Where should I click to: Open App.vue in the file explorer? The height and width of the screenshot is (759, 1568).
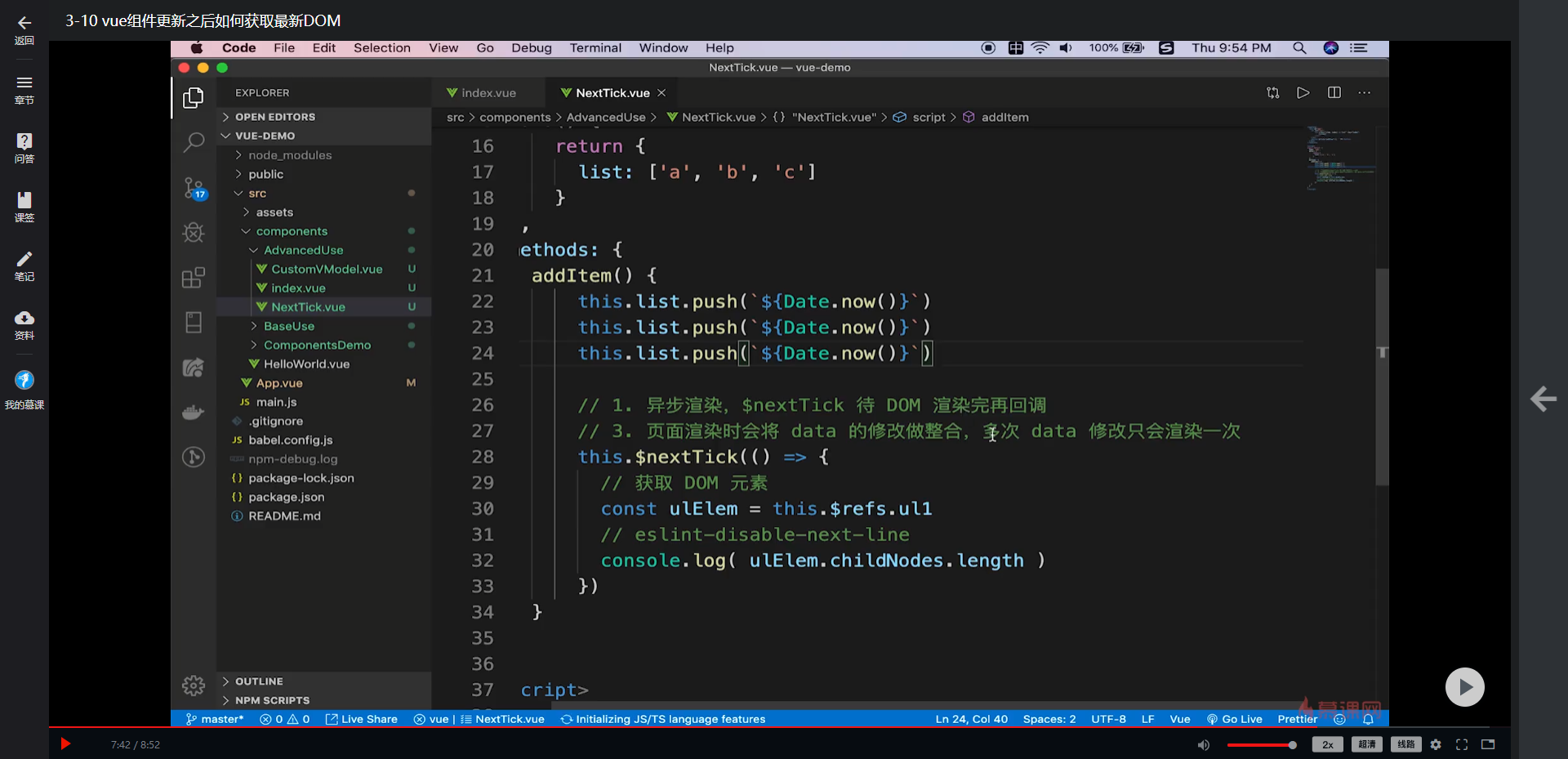click(x=279, y=383)
